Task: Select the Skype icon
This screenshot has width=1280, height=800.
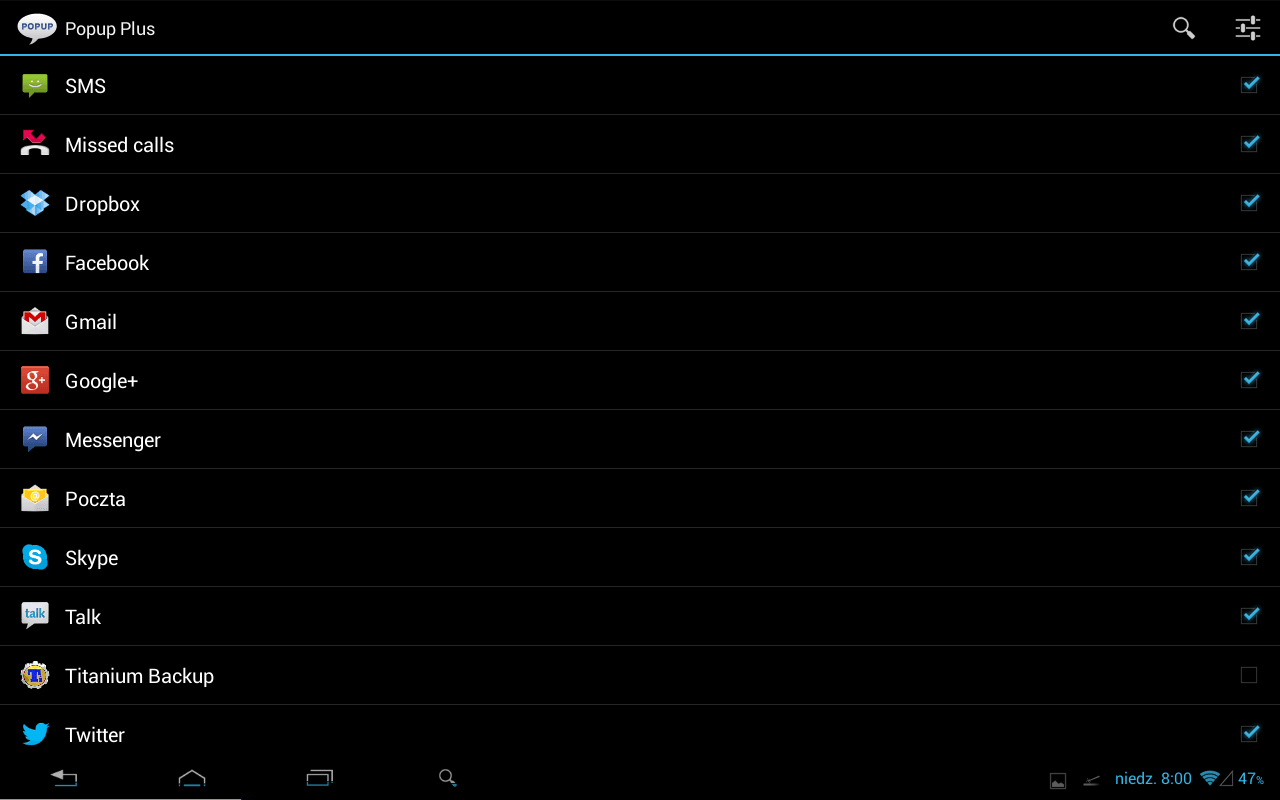Action: click(x=35, y=557)
